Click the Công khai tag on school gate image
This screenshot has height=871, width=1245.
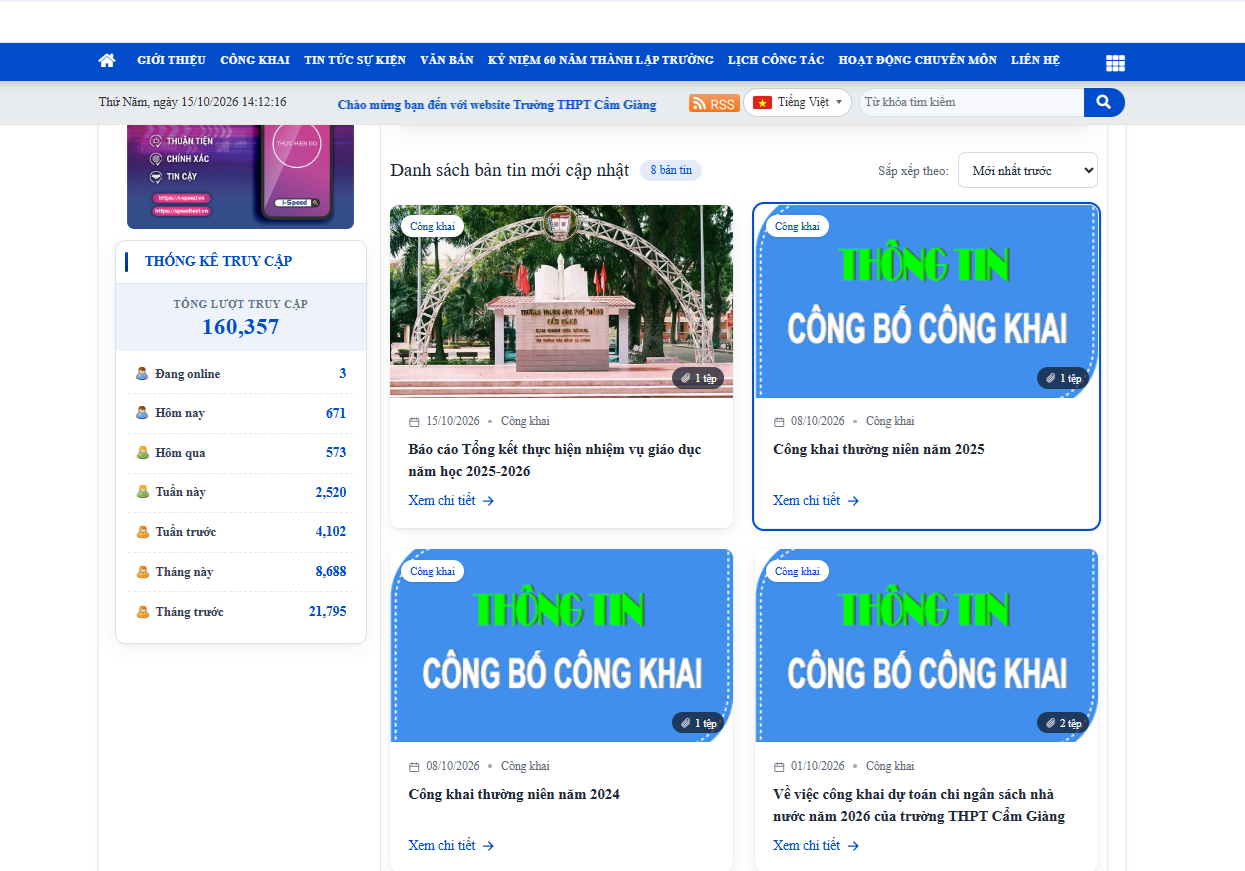(432, 226)
